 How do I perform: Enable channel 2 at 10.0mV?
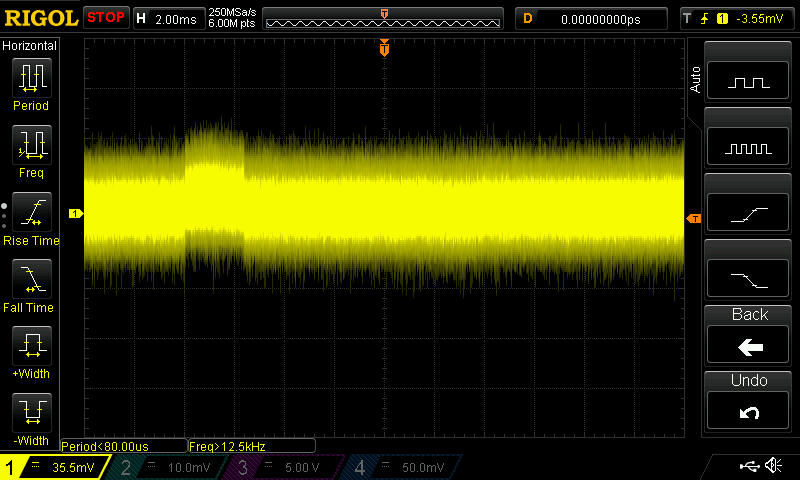coord(168,467)
